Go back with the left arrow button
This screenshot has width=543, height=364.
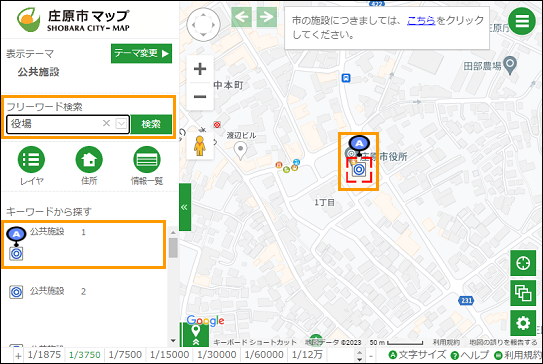[241, 17]
